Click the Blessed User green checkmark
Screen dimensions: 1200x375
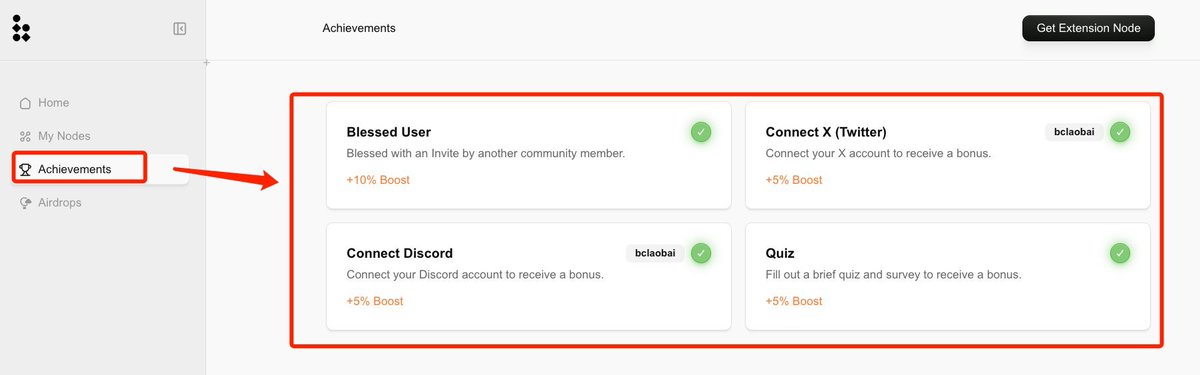coord(701,131)
